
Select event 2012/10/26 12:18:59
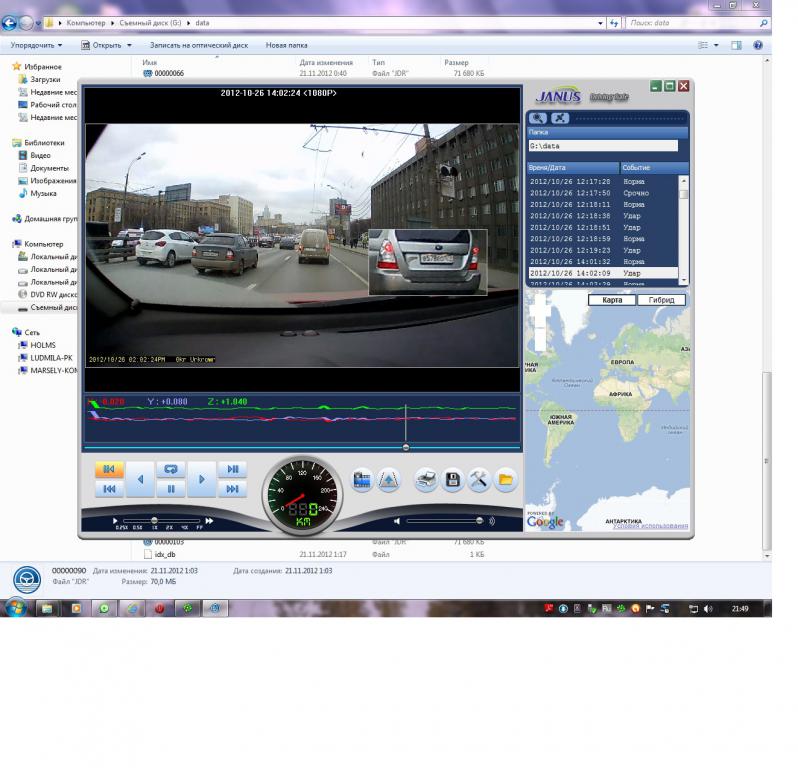[603, 239]
